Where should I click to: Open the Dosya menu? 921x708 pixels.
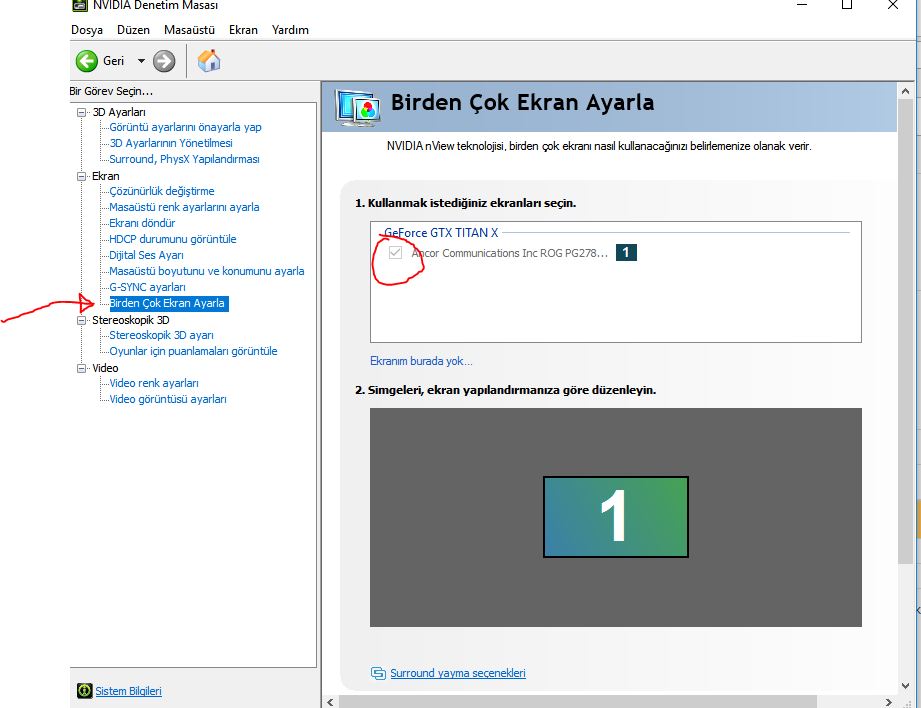[x=87, y=30]
